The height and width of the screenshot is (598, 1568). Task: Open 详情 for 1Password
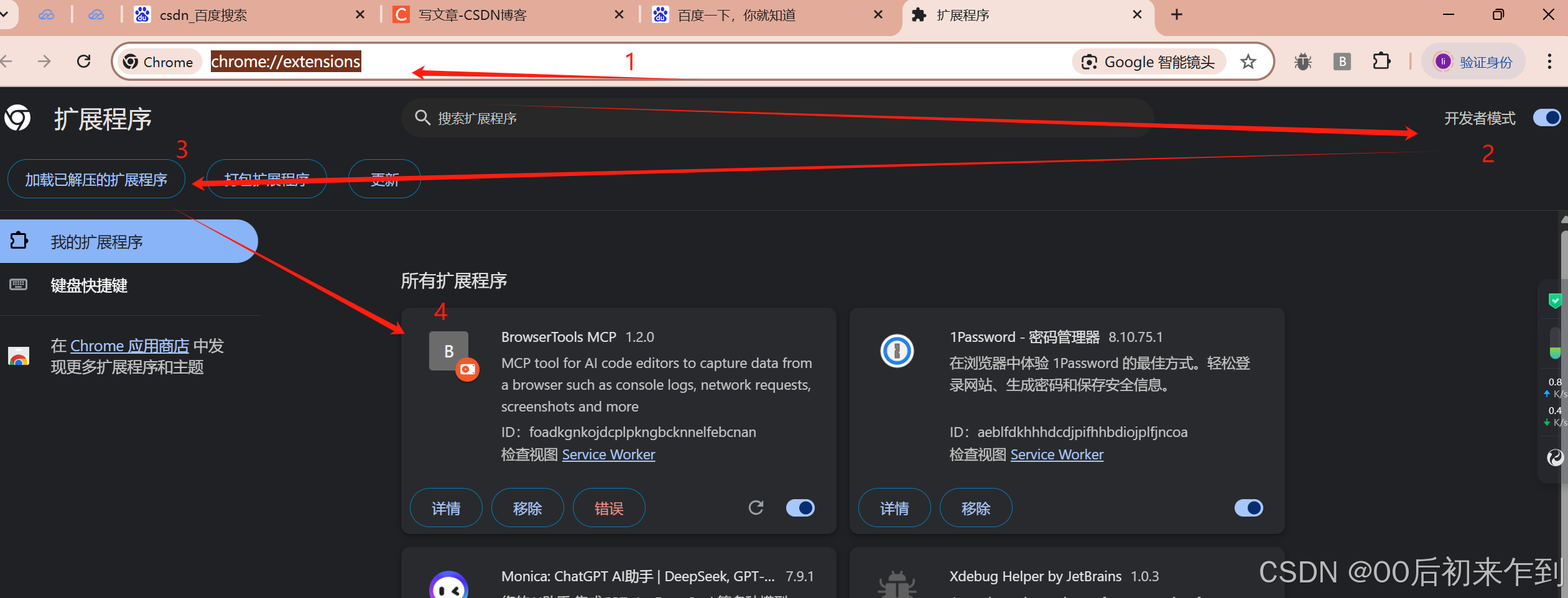[894, 508]
